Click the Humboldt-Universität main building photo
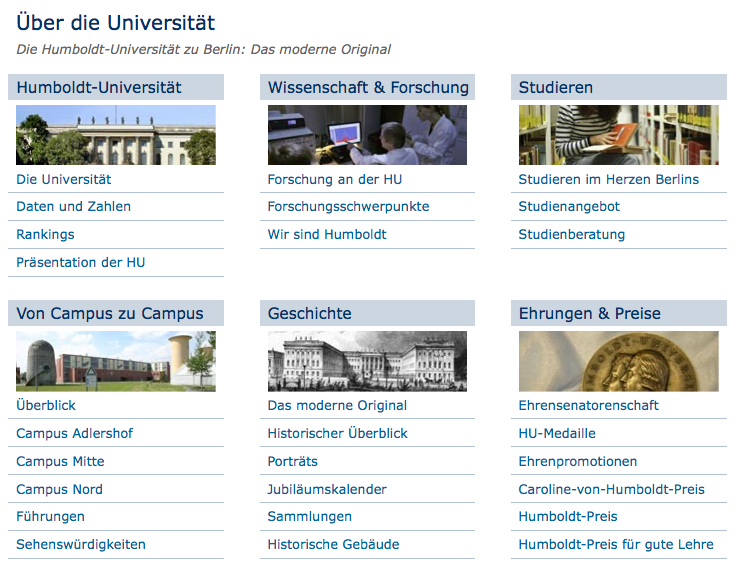The width and height of the screenshot is (745, 567). [115, 135]
